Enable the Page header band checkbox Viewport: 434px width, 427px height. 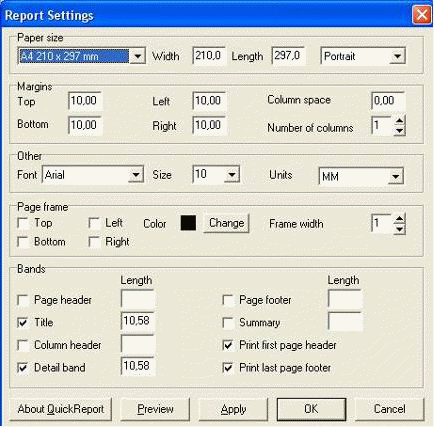coord(23,300)
